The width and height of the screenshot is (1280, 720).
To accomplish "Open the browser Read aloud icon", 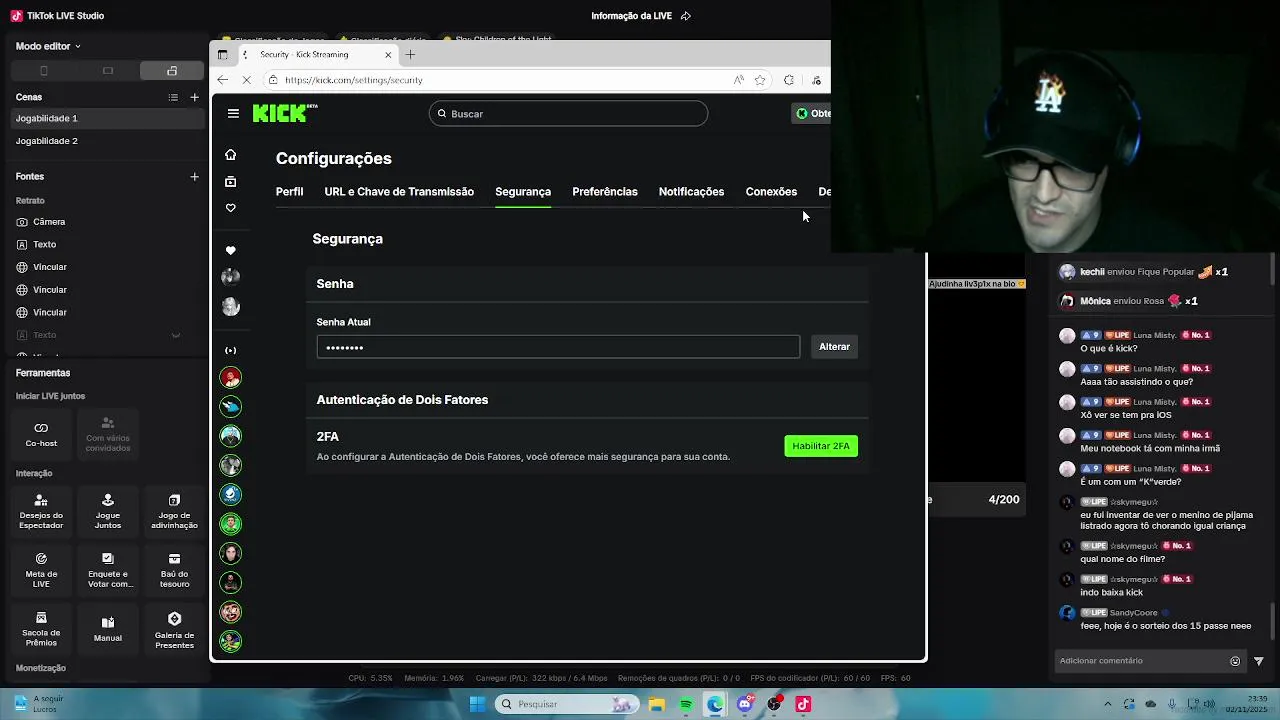I will [x=738, y=80].
